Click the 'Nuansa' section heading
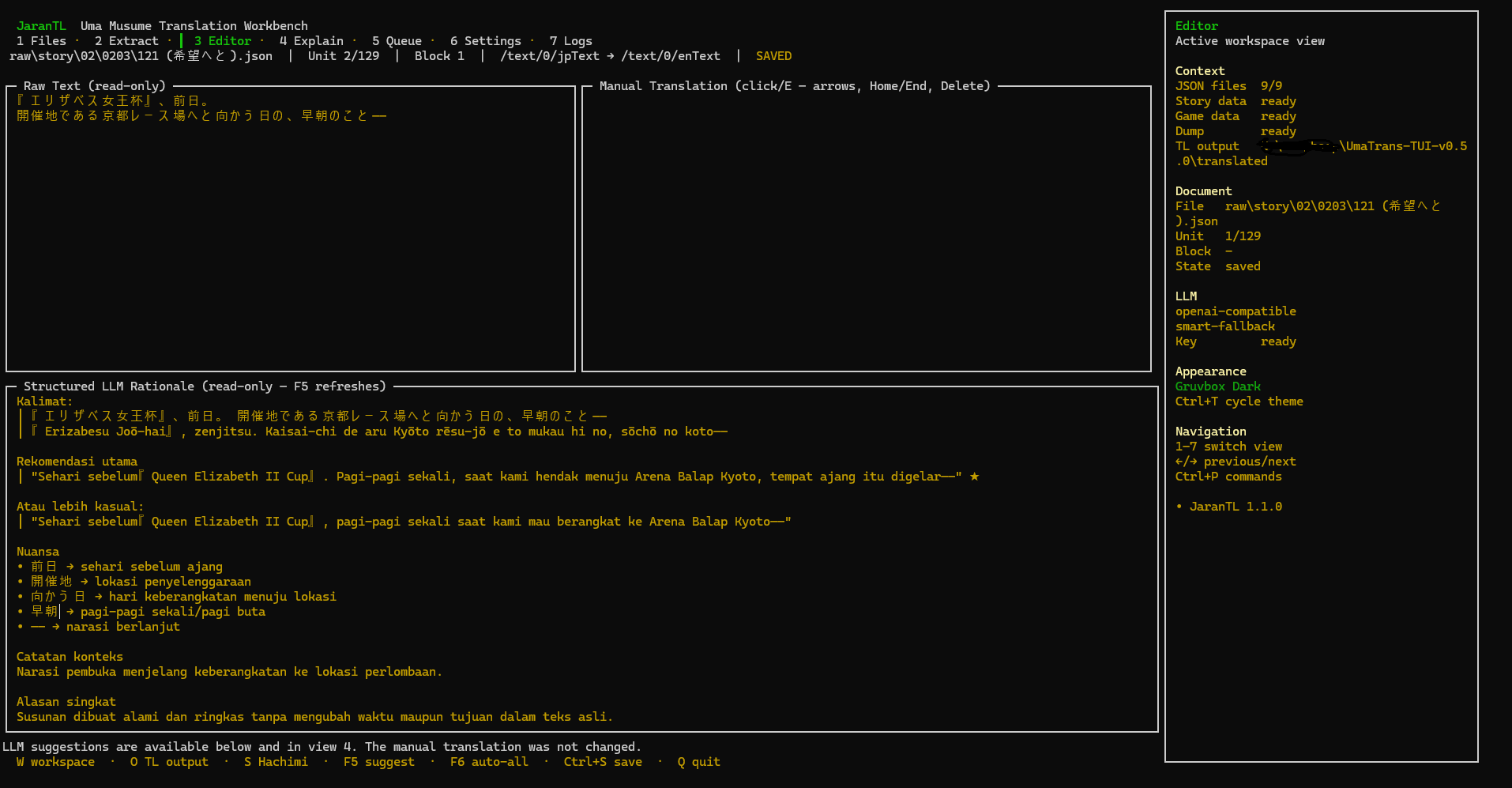1512x788 pixels. (x=38, y=552)
